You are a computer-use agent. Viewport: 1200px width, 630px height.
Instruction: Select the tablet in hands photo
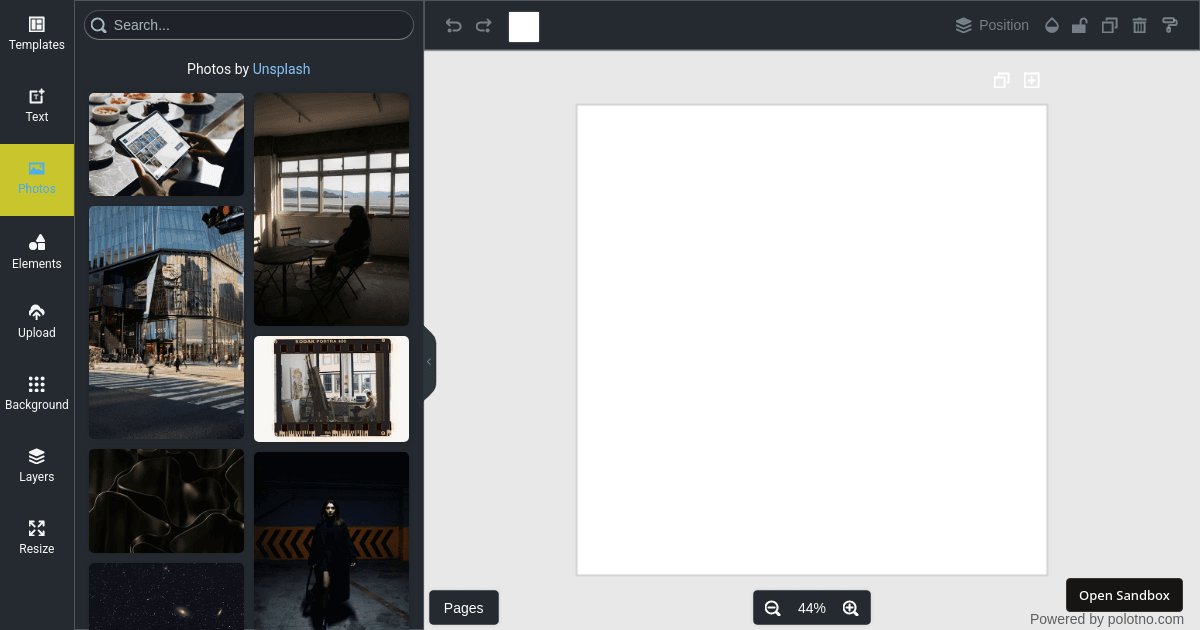coord(166,144)
